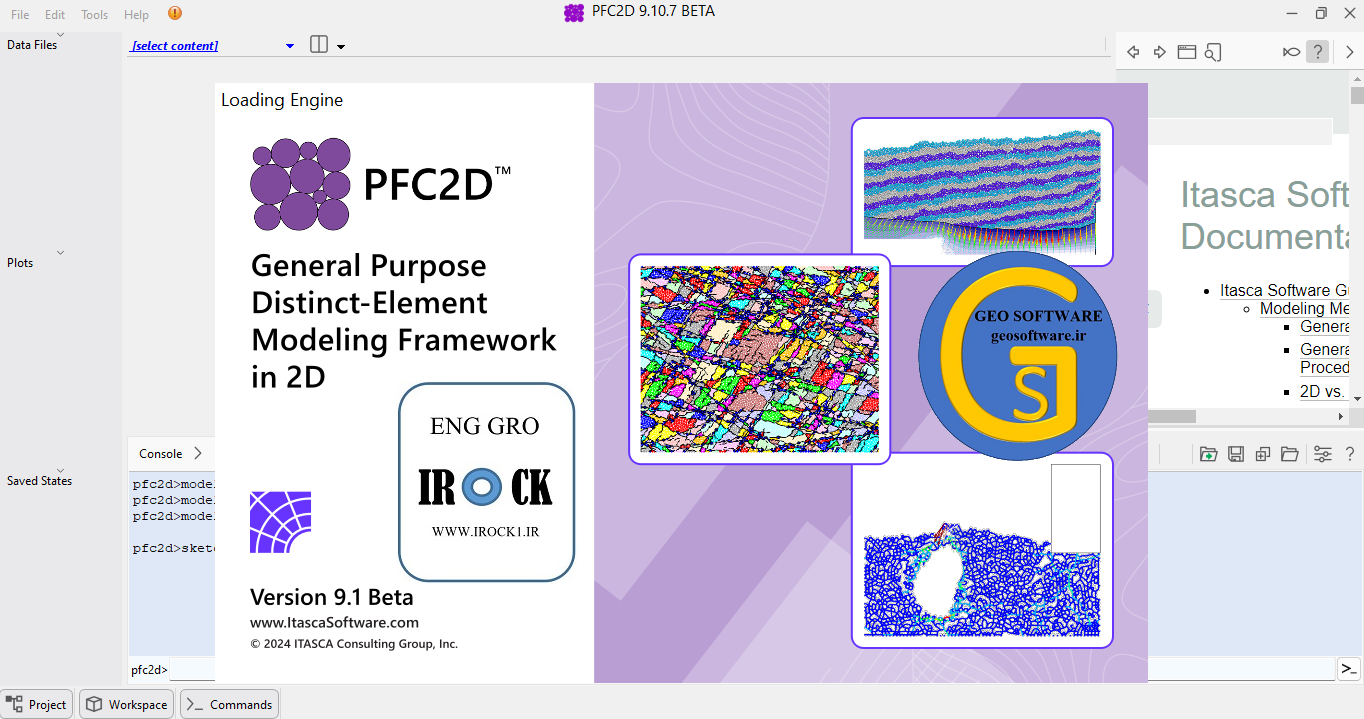Click the command prompt execute button
Screen dimensions: 1364x719
[x=1349, y=669]
